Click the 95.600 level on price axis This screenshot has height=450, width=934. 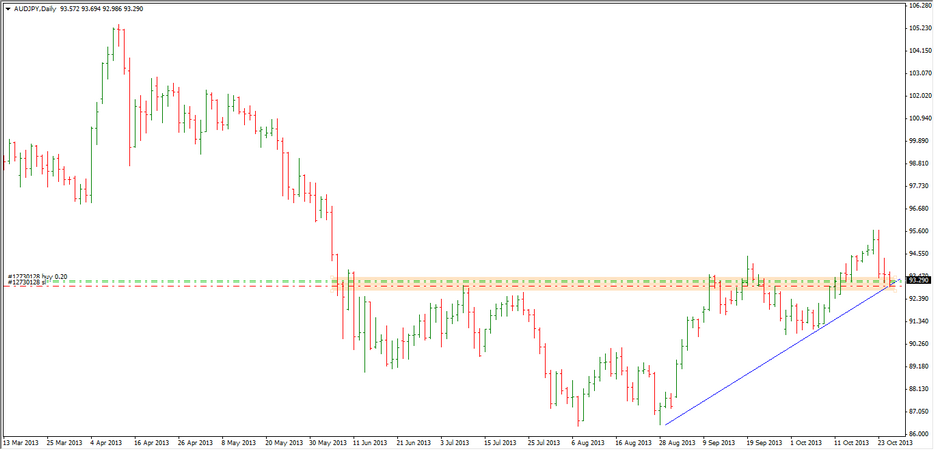click(919, 231)
